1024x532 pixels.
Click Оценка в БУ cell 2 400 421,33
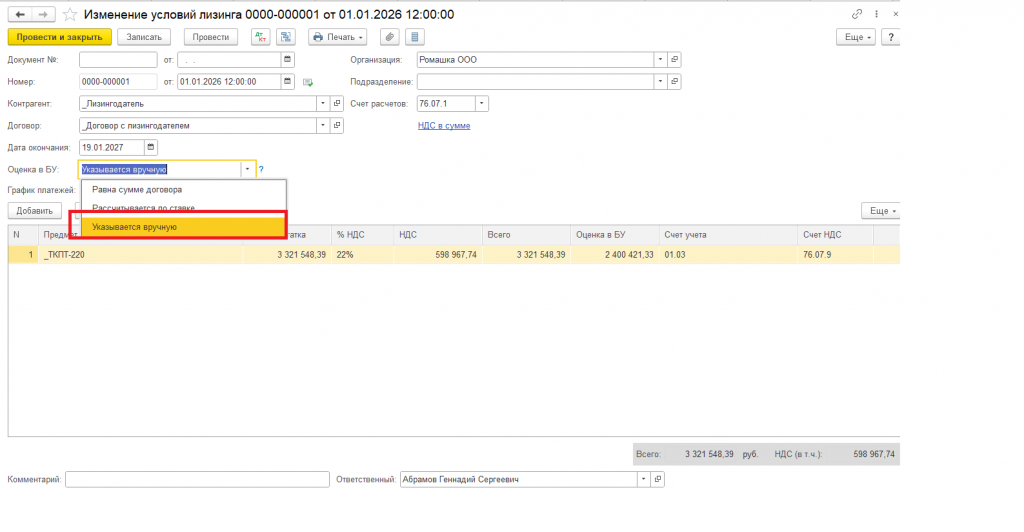click(x=615, y=255)
